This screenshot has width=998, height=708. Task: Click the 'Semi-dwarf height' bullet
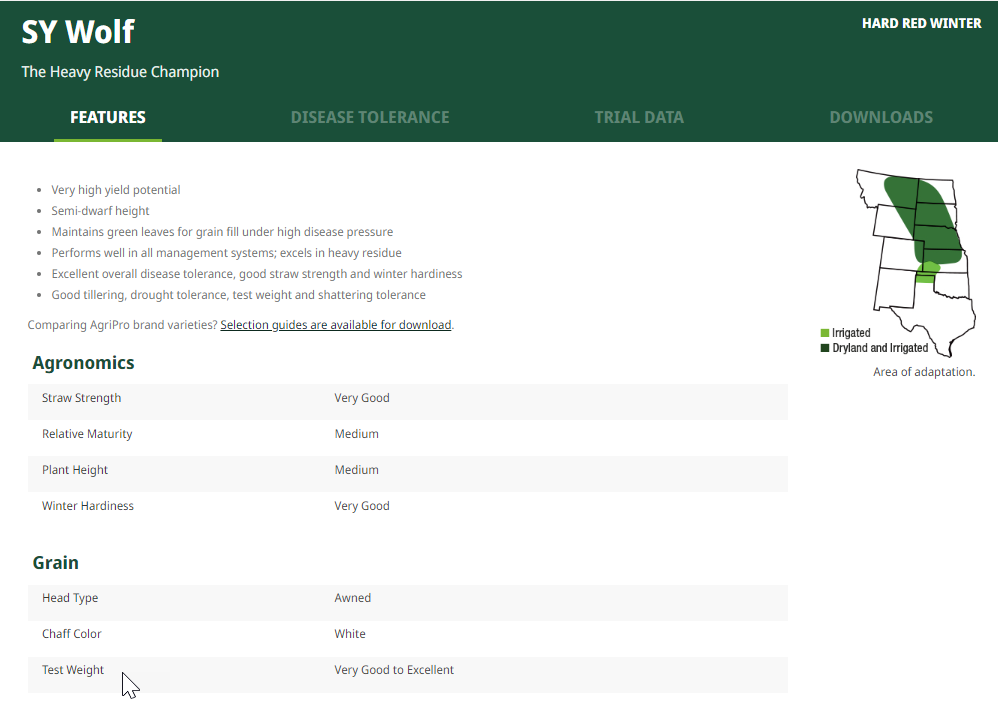100,211
